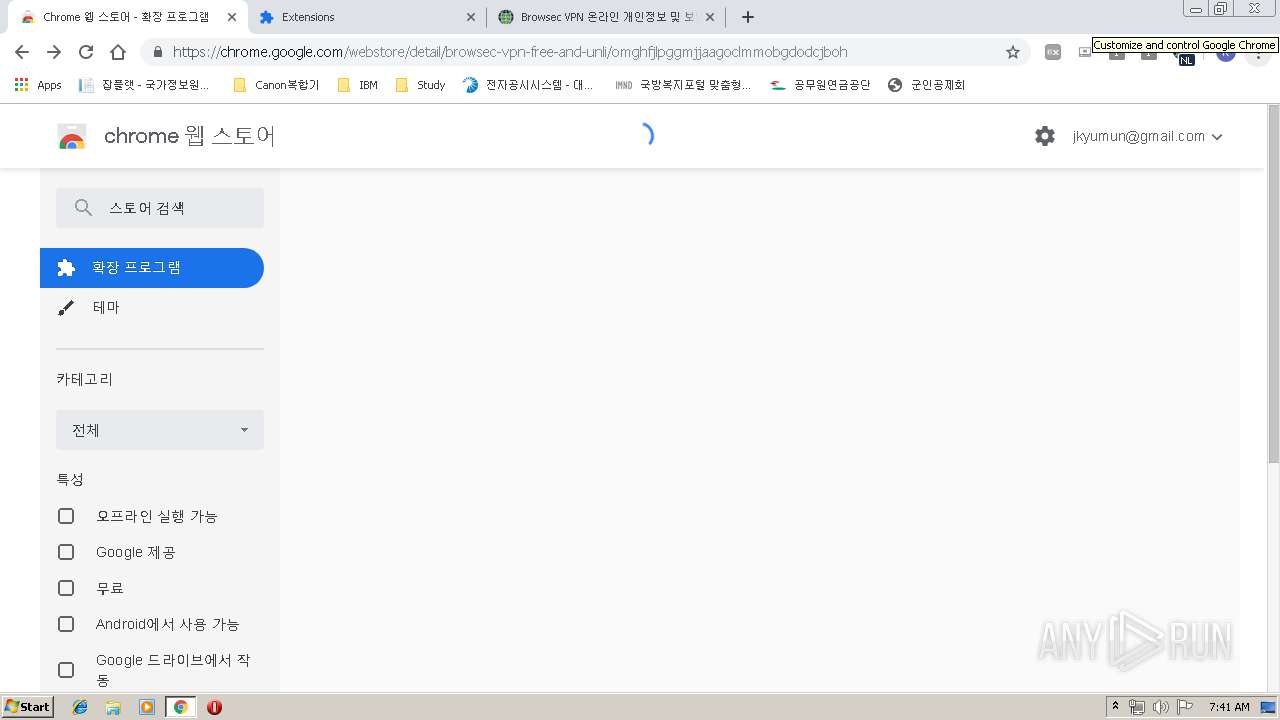The height and width of the screenshot is (720, 1280).
Task: Open the Chrome three-dot menu
Action: coord(1257,54)
